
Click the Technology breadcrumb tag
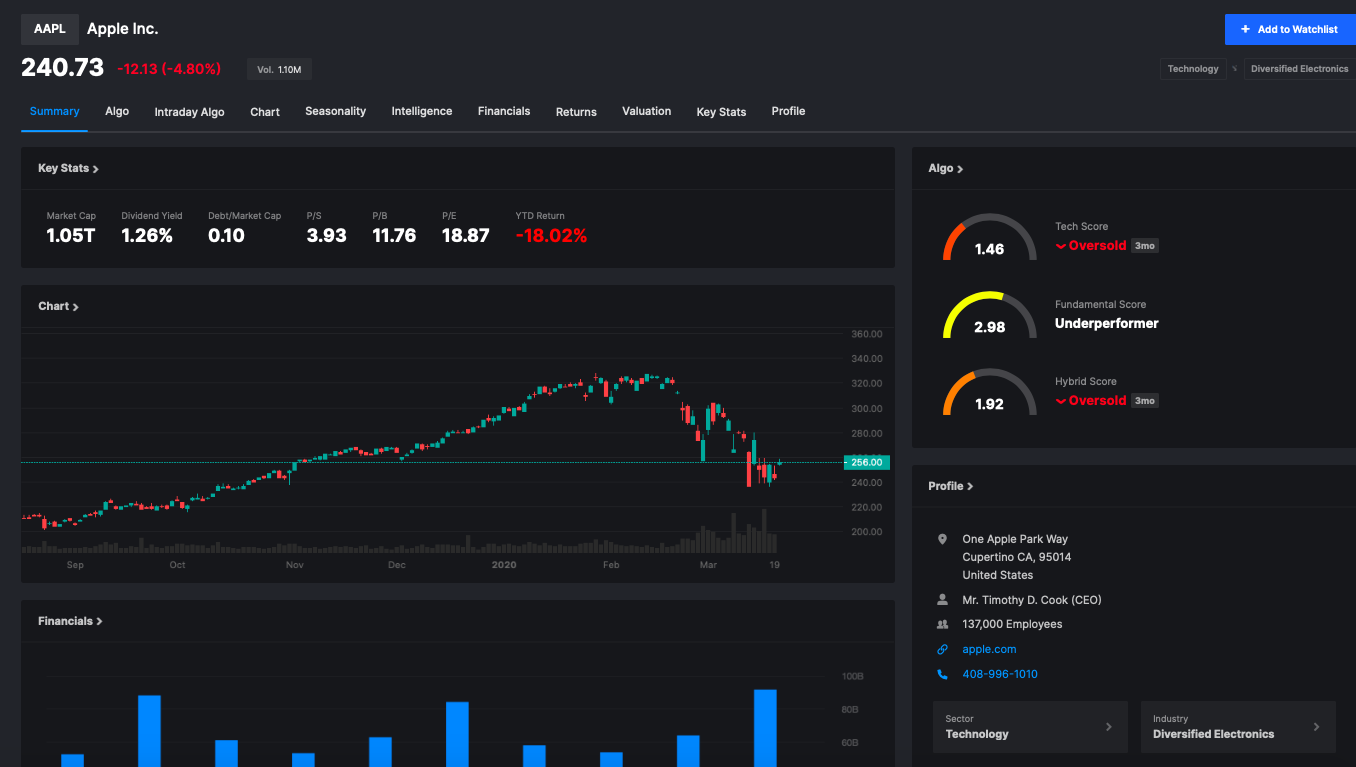click(1193, 69)
